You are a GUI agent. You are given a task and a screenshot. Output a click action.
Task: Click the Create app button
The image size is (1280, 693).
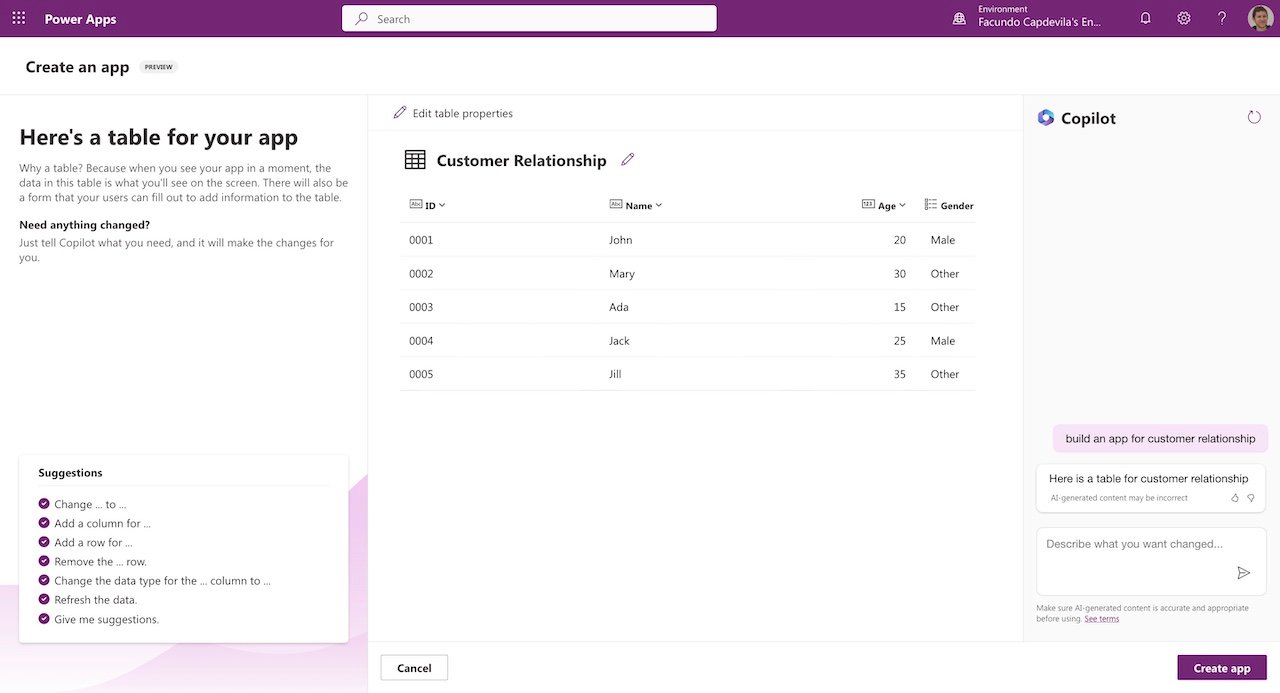click(1221, 668)
